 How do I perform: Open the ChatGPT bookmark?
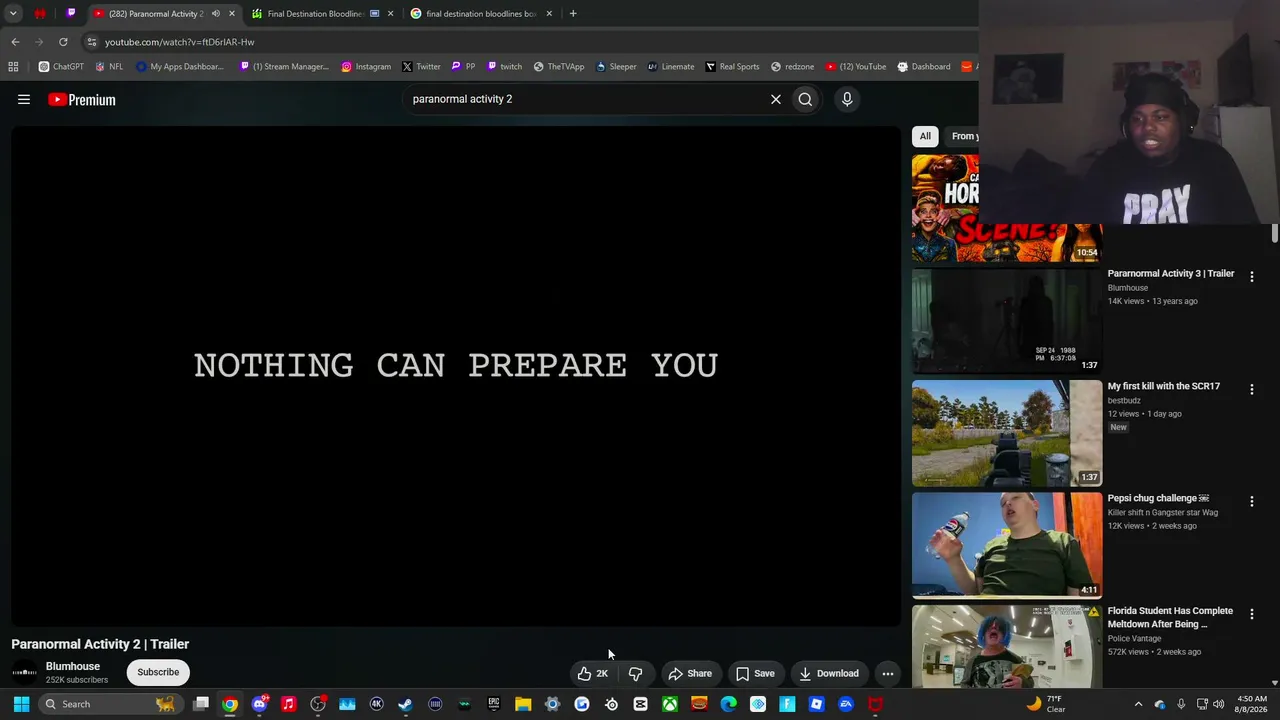coord(61,67)
